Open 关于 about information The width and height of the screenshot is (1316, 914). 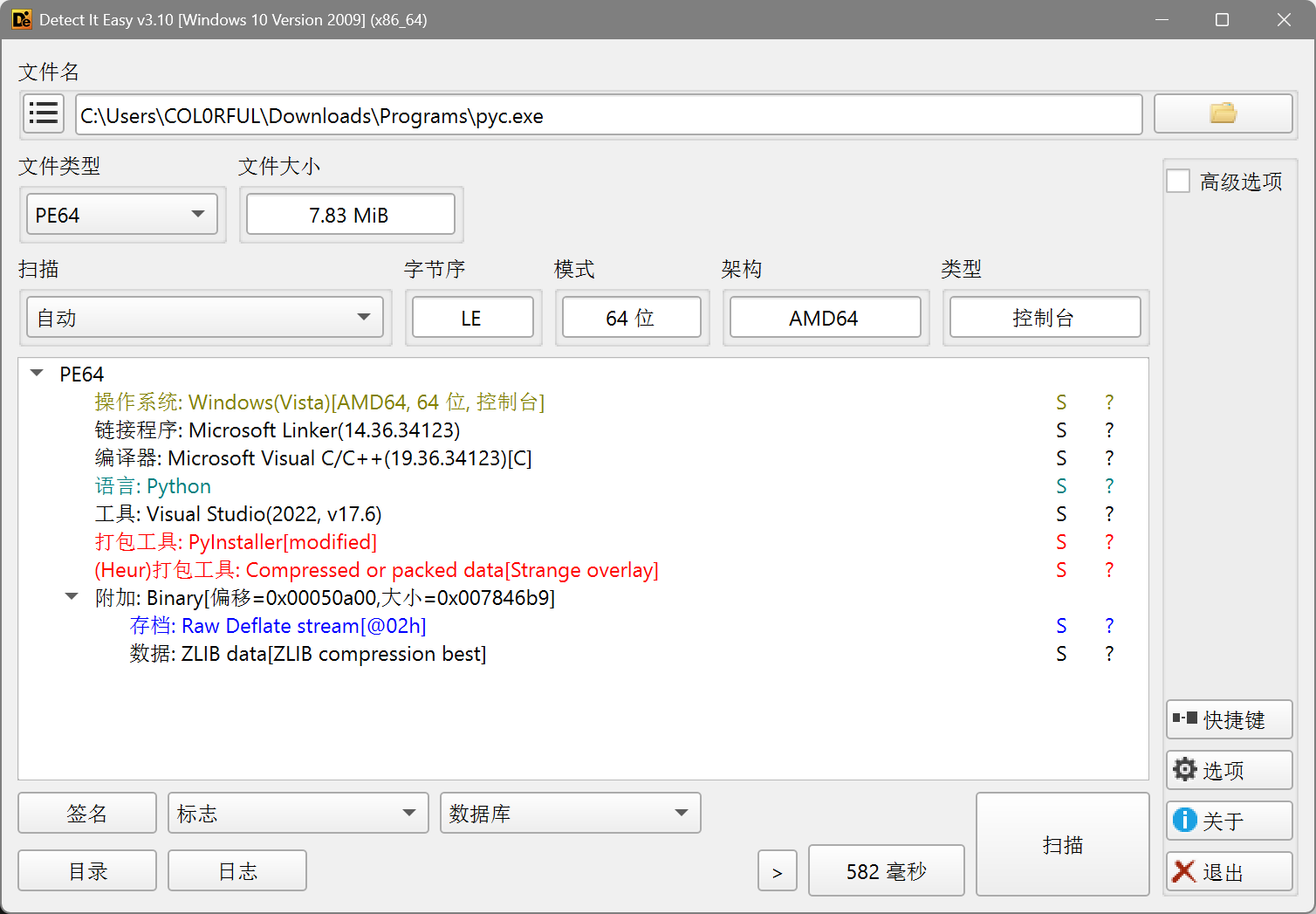click(1229, 821)
